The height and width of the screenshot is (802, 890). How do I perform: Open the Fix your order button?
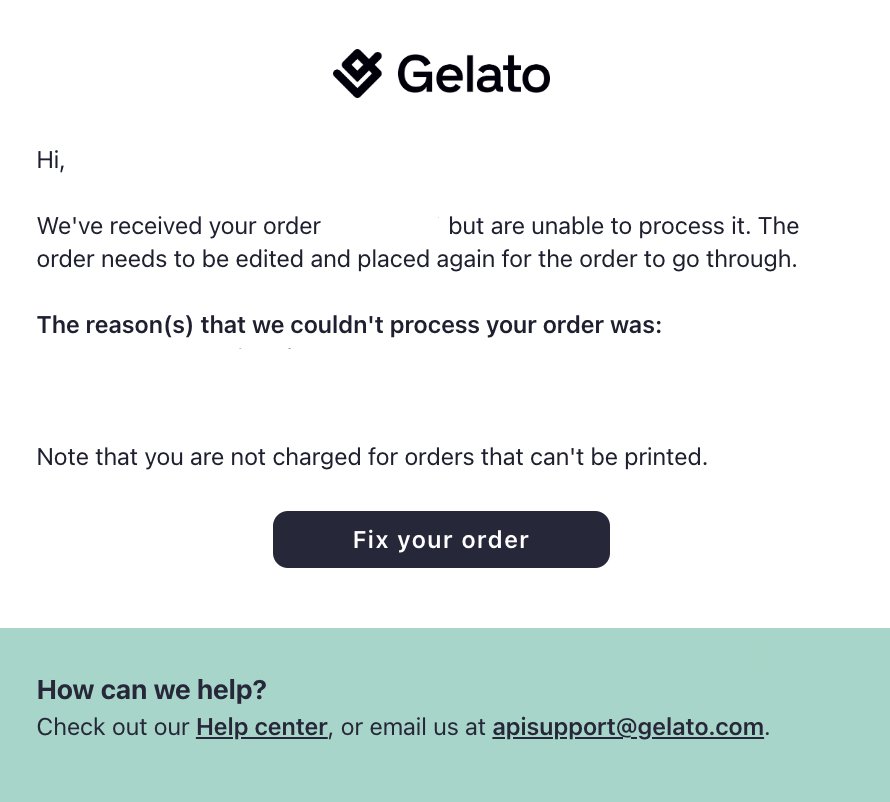(x=441, y=539)
